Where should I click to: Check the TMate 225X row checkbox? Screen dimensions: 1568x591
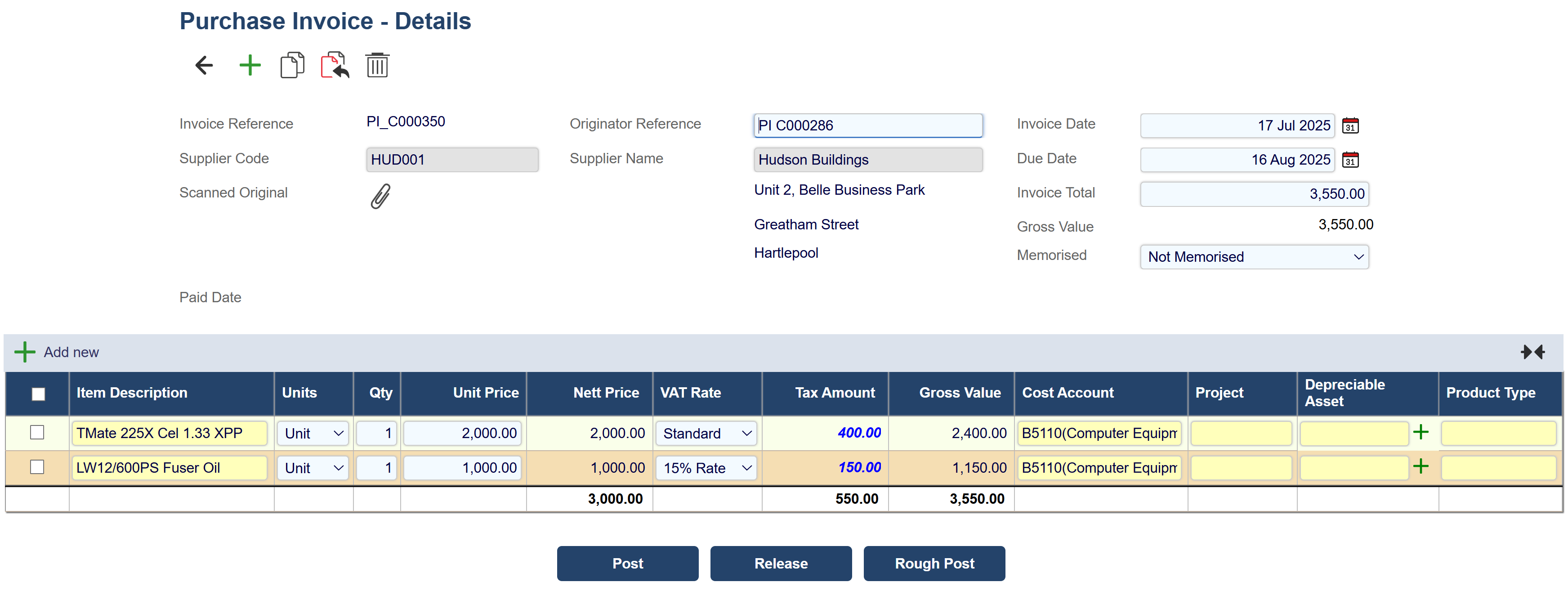(x=37, y=432)
